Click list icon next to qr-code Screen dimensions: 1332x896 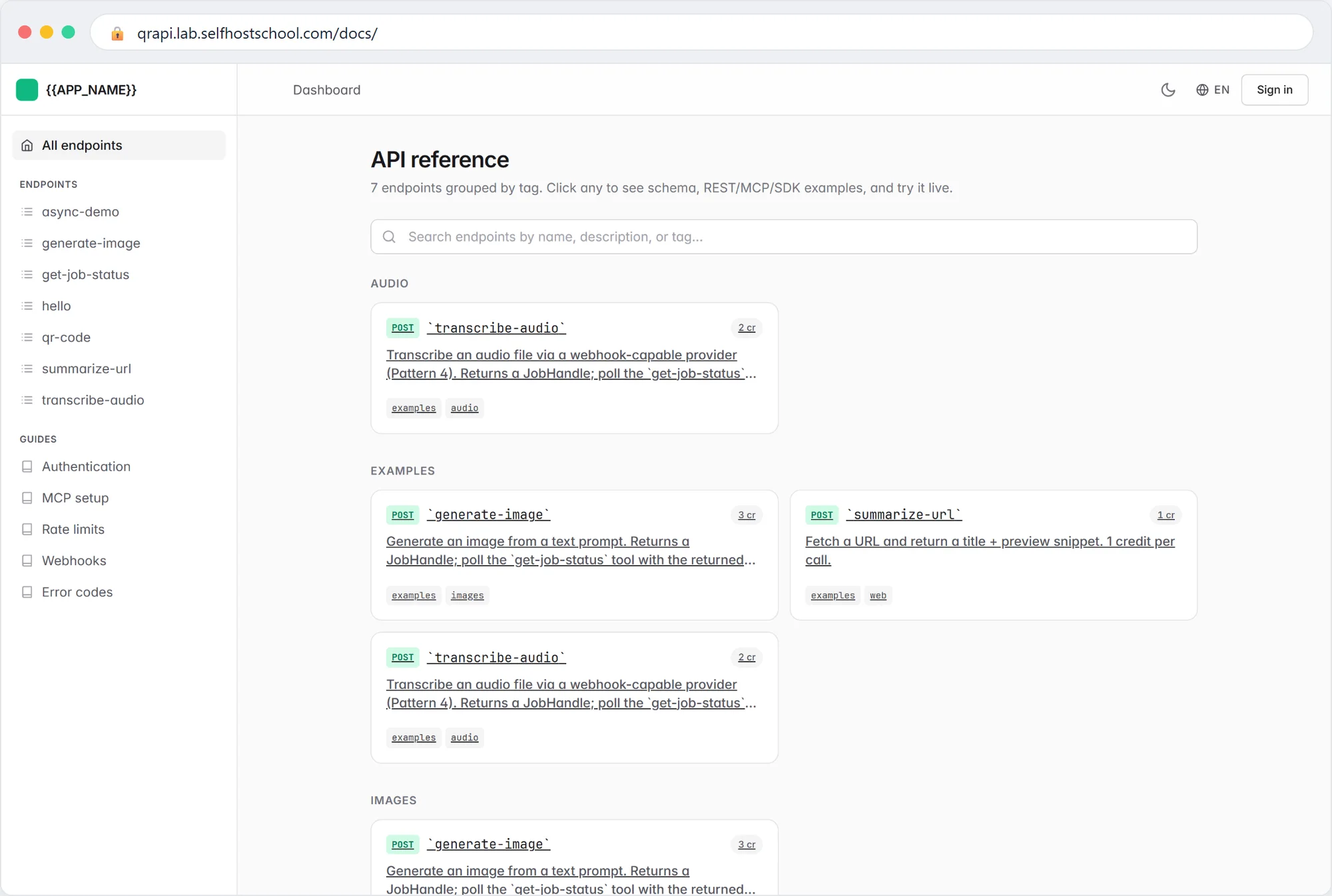tap(27, 337)
